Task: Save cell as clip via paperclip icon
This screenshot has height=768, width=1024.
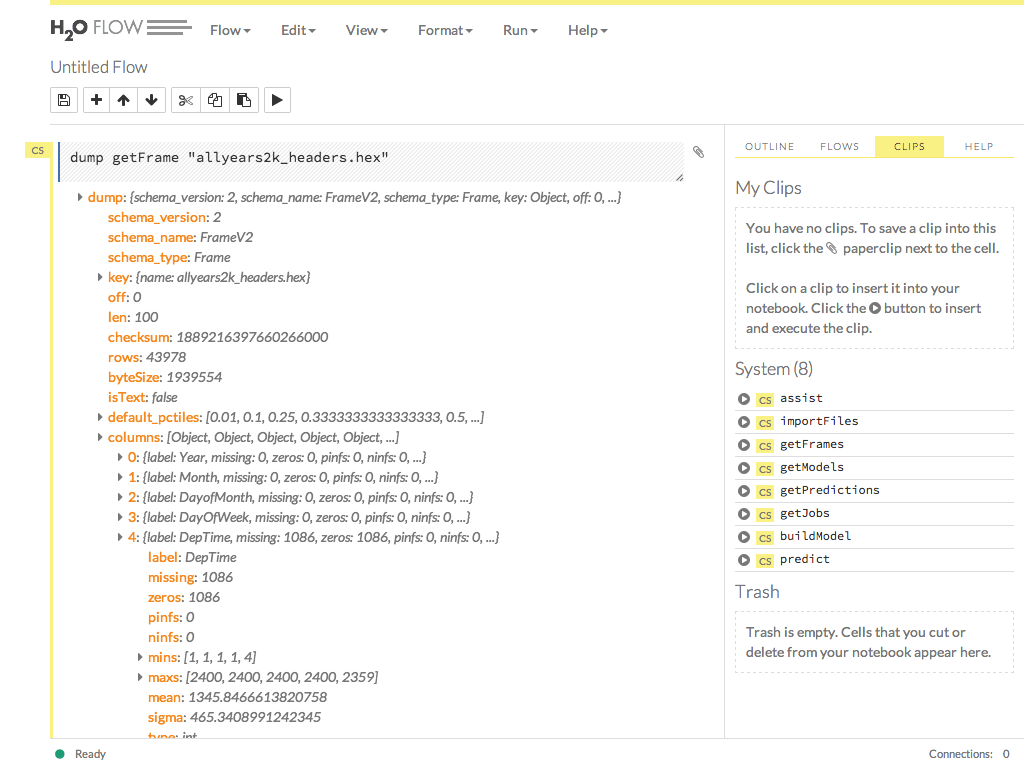Action: (x=698, y=152)
